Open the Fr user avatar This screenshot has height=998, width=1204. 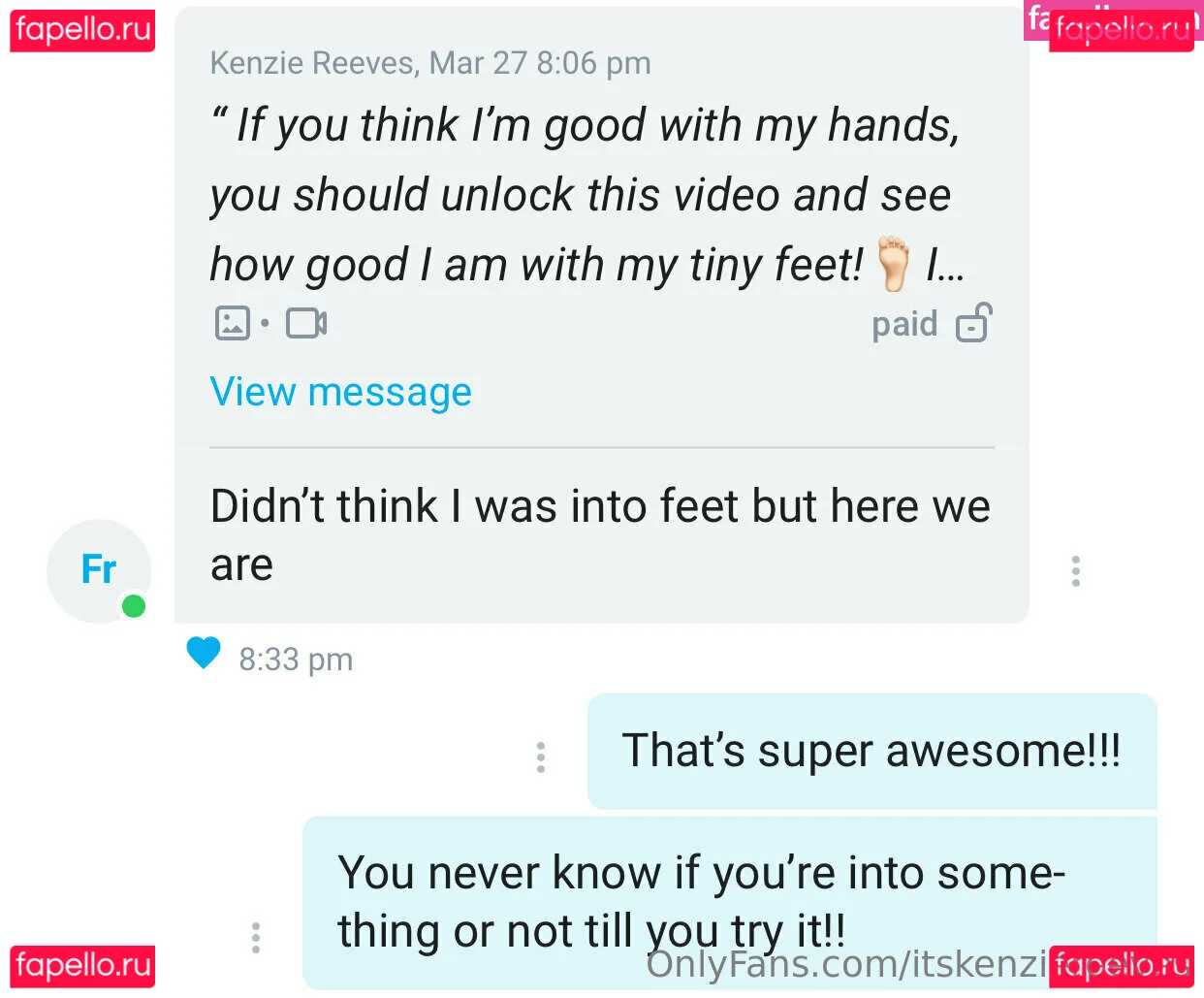click(x=99, y=571)
